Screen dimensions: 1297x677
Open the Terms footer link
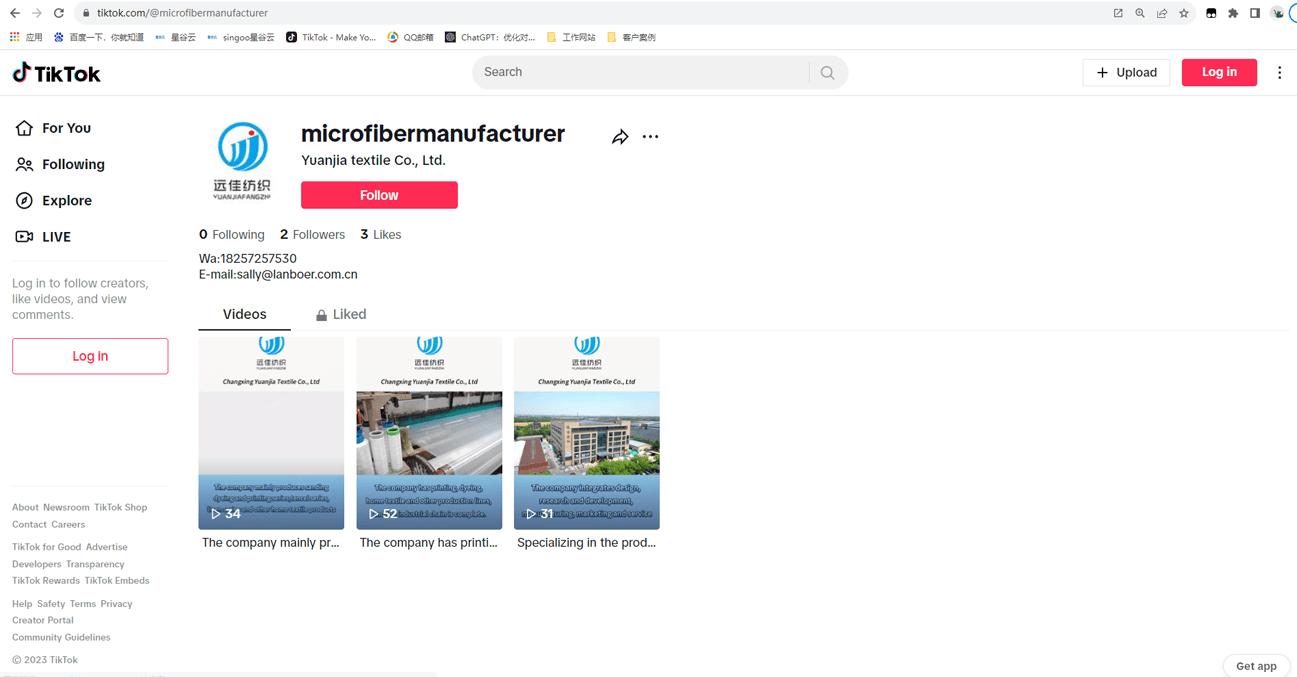[83, 604]
